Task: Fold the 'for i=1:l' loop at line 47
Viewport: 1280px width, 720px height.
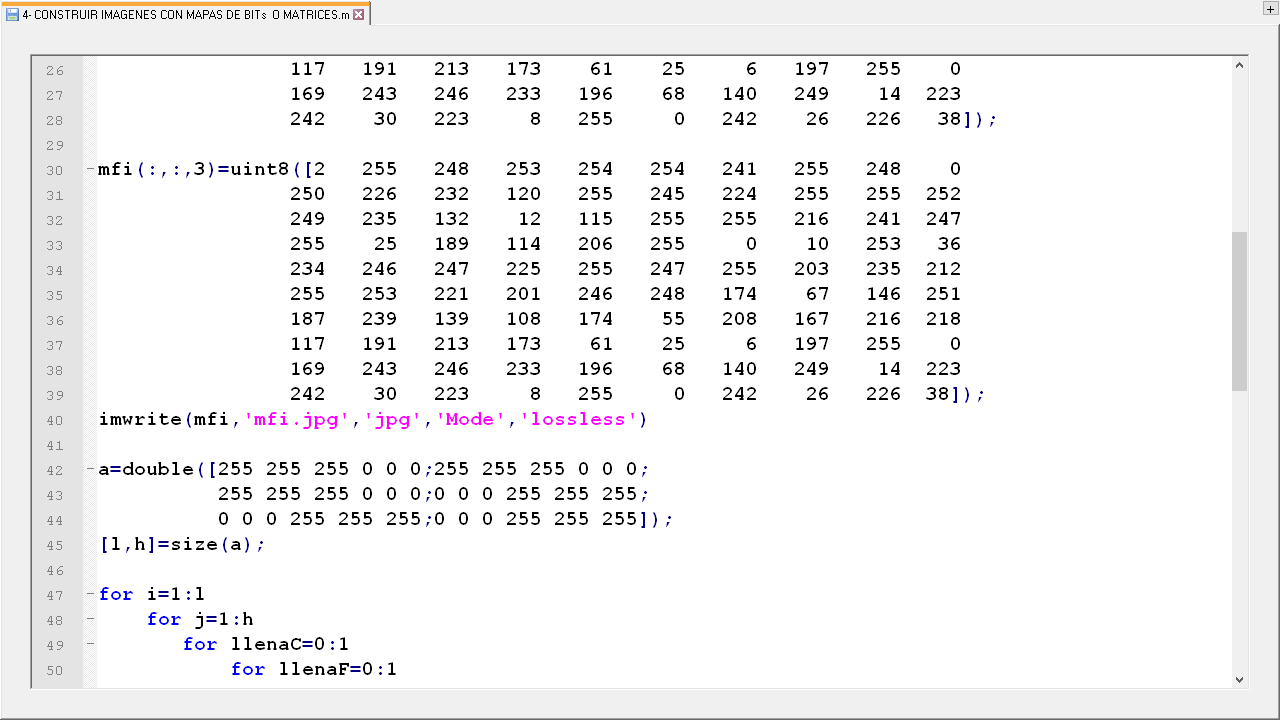Action: (x=90, y=594)
